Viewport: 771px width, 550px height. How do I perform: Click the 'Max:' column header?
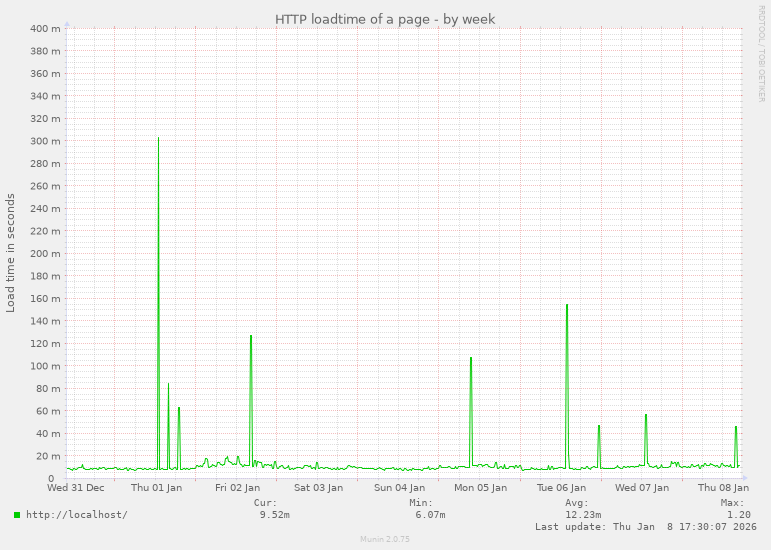click(733, 503)
